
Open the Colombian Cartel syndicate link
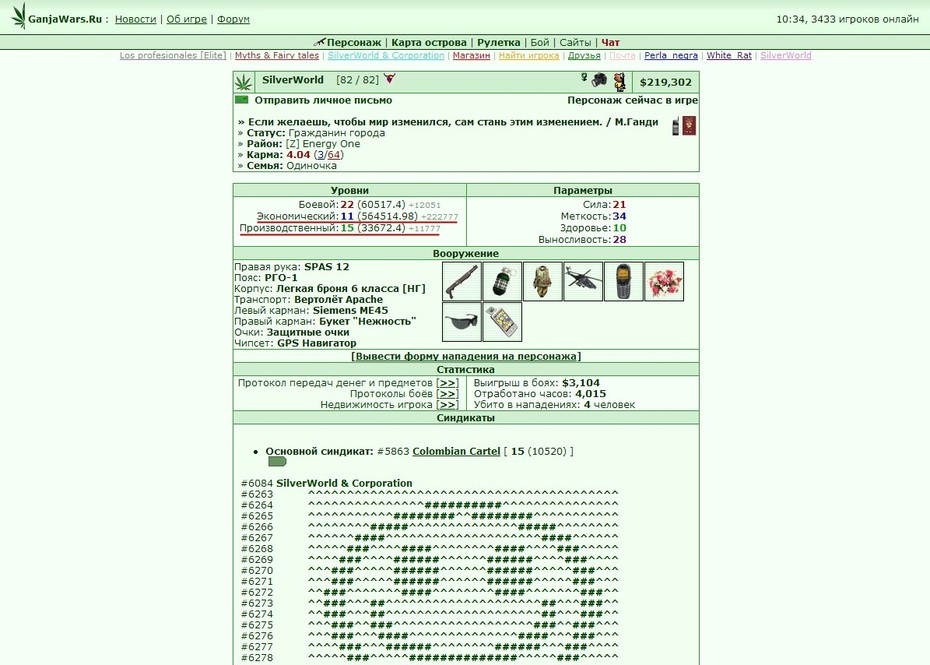pyautogui.click(x=456, y=451)
